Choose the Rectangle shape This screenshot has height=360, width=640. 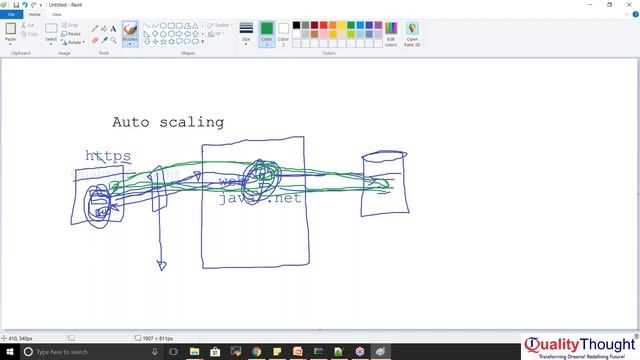pos(171,25)
